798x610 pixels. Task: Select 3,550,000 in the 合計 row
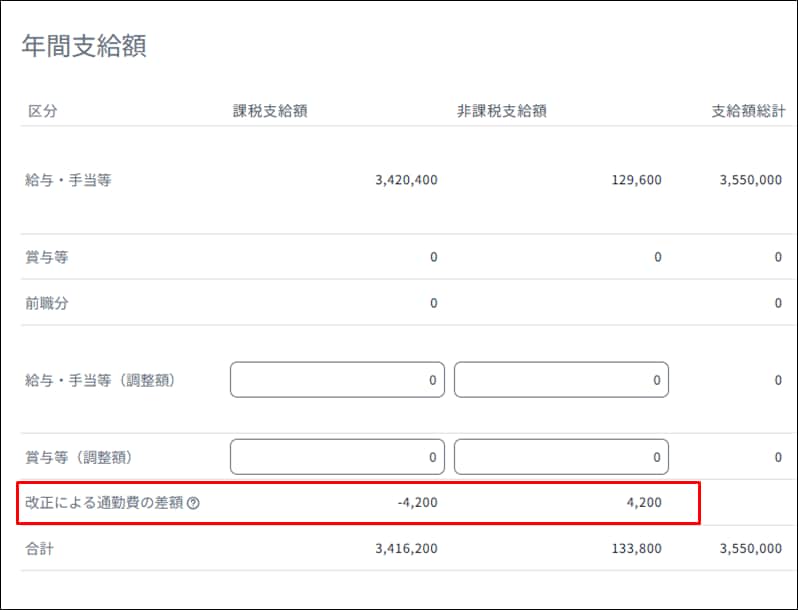[x=751, y=549]
